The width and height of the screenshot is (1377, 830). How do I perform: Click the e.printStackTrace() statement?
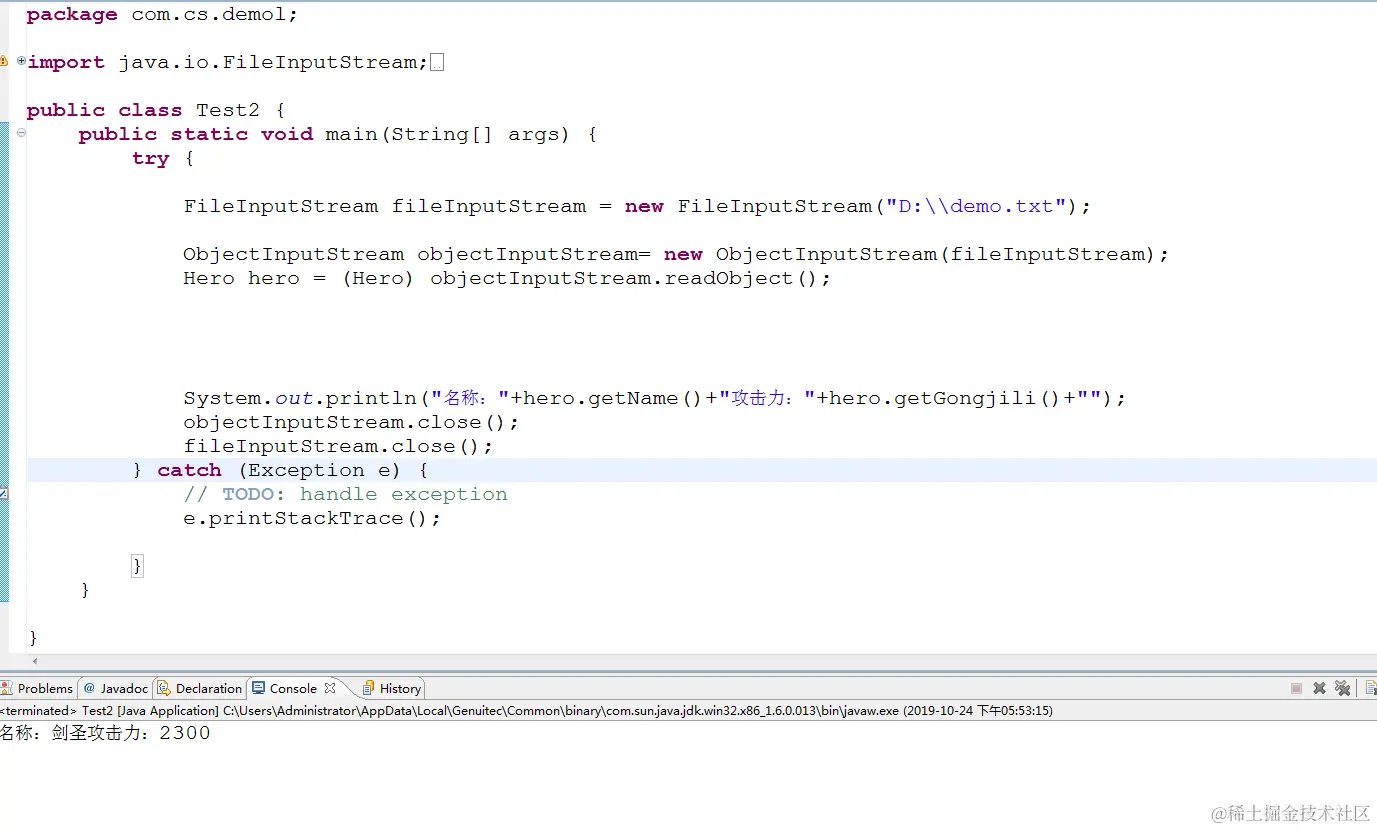pos(312,518)
